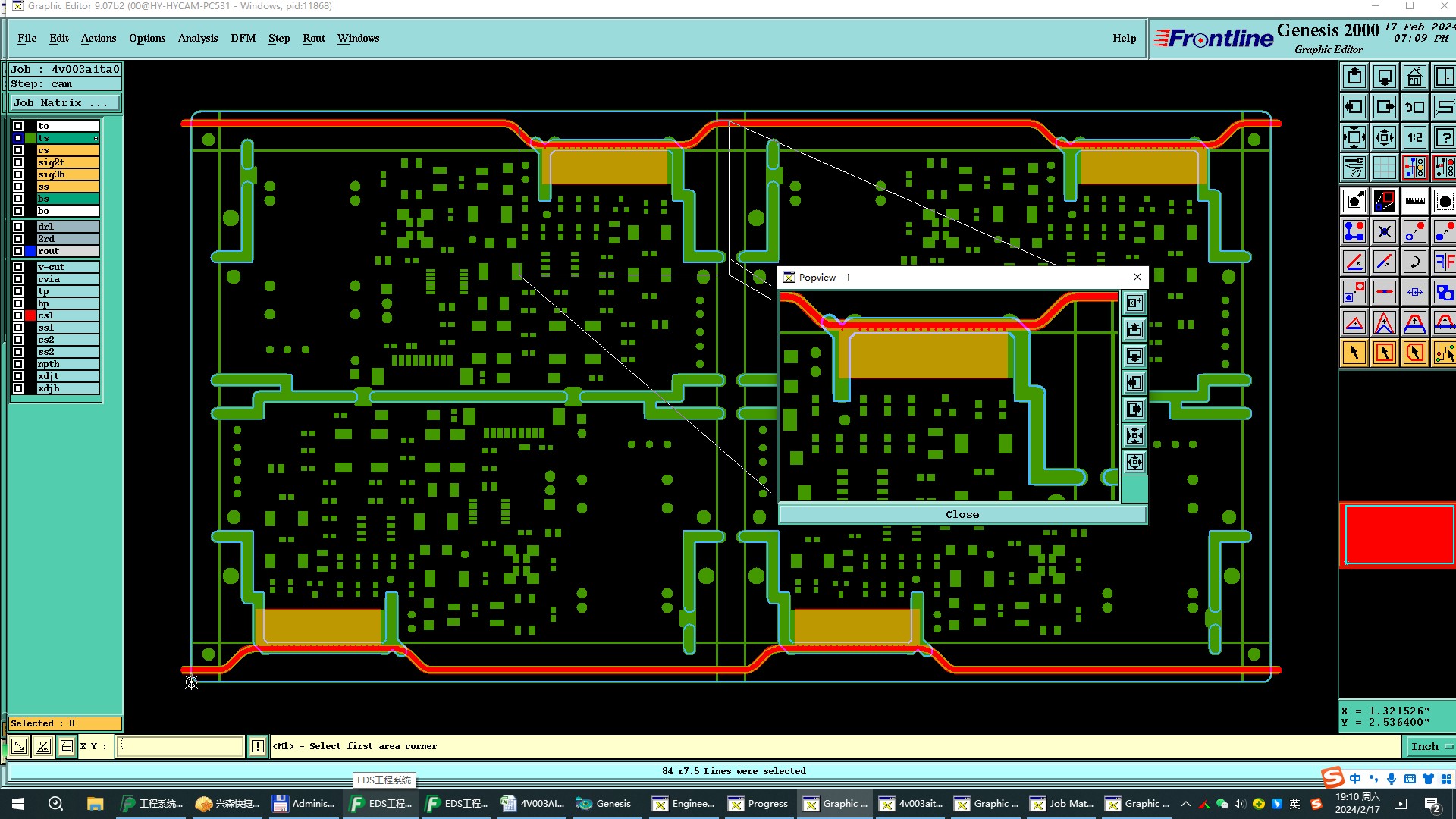Click the pan left view icon

coord(1354,107)
